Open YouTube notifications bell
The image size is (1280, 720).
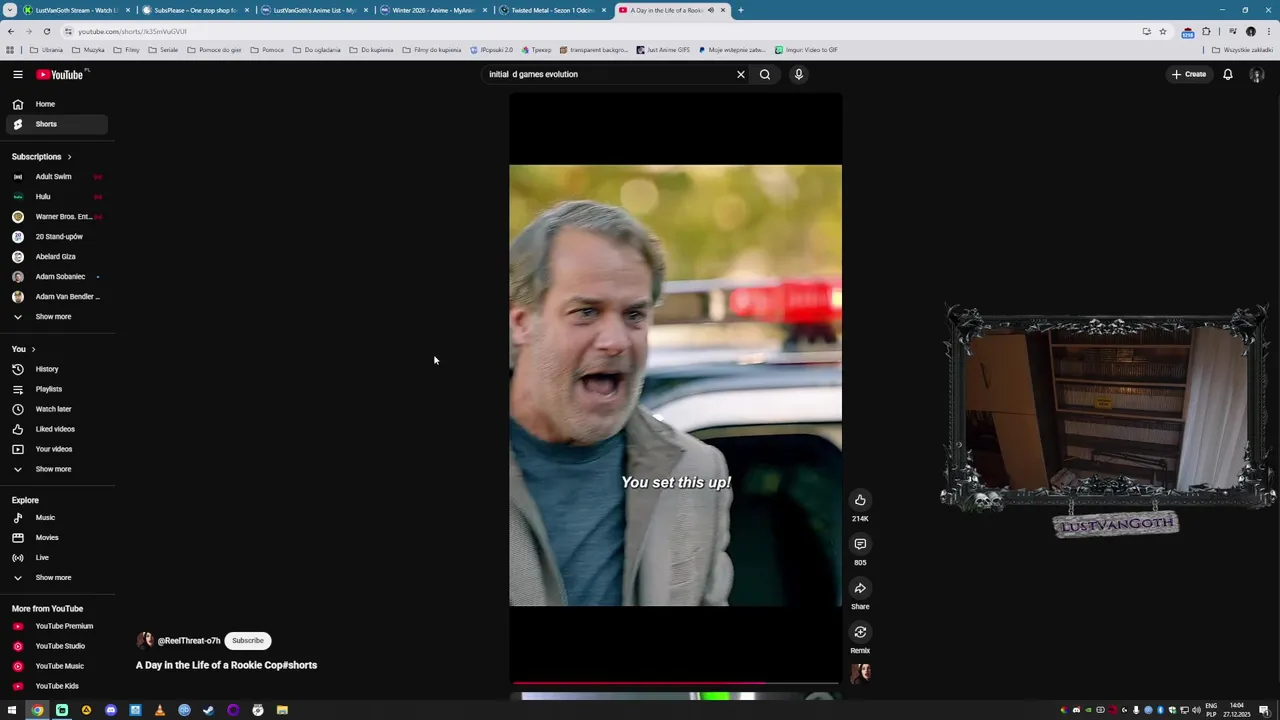click(x=1228, y=74)
